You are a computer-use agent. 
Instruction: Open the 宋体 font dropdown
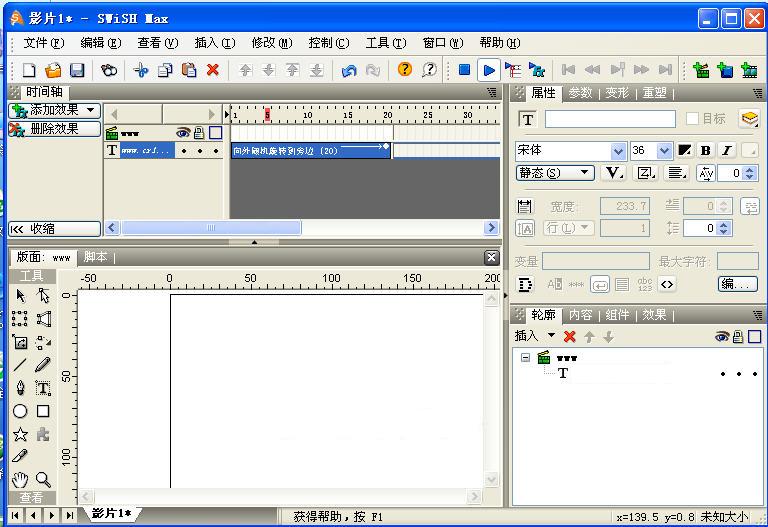(618, 151)
